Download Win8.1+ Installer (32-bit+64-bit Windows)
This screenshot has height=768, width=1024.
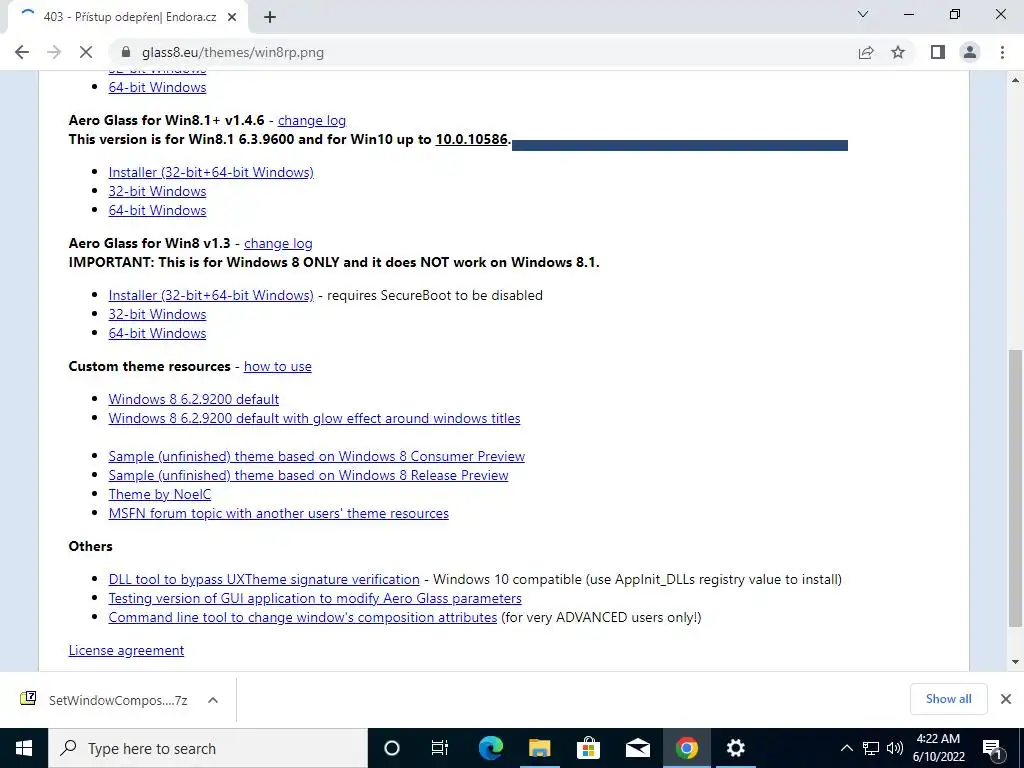211,172
